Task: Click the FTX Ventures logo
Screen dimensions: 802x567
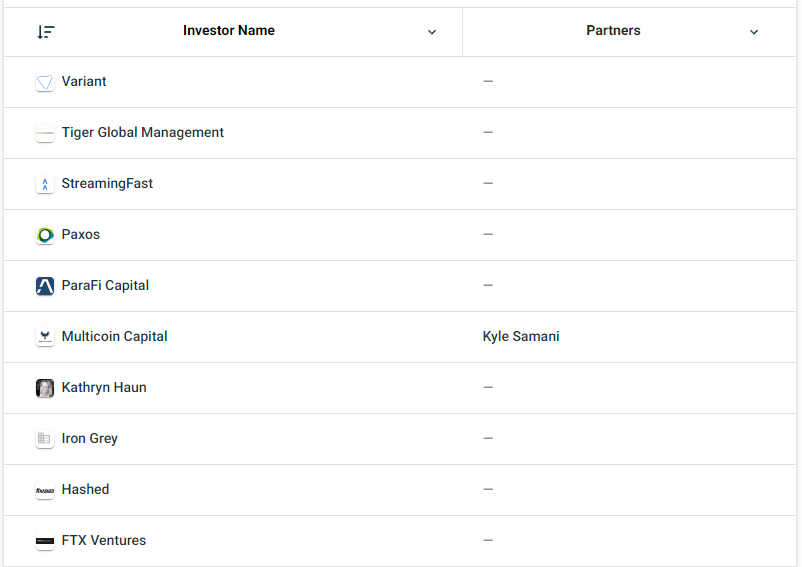Action: (x=45, y=541)
